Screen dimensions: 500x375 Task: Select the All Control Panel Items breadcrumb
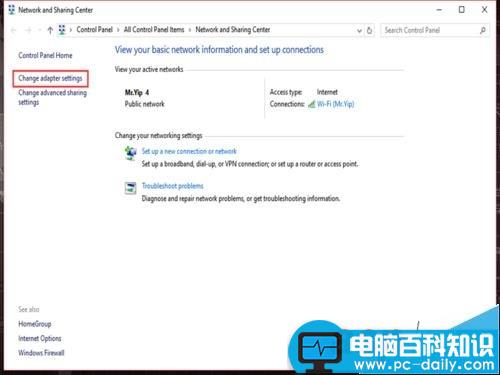point(154,30)
